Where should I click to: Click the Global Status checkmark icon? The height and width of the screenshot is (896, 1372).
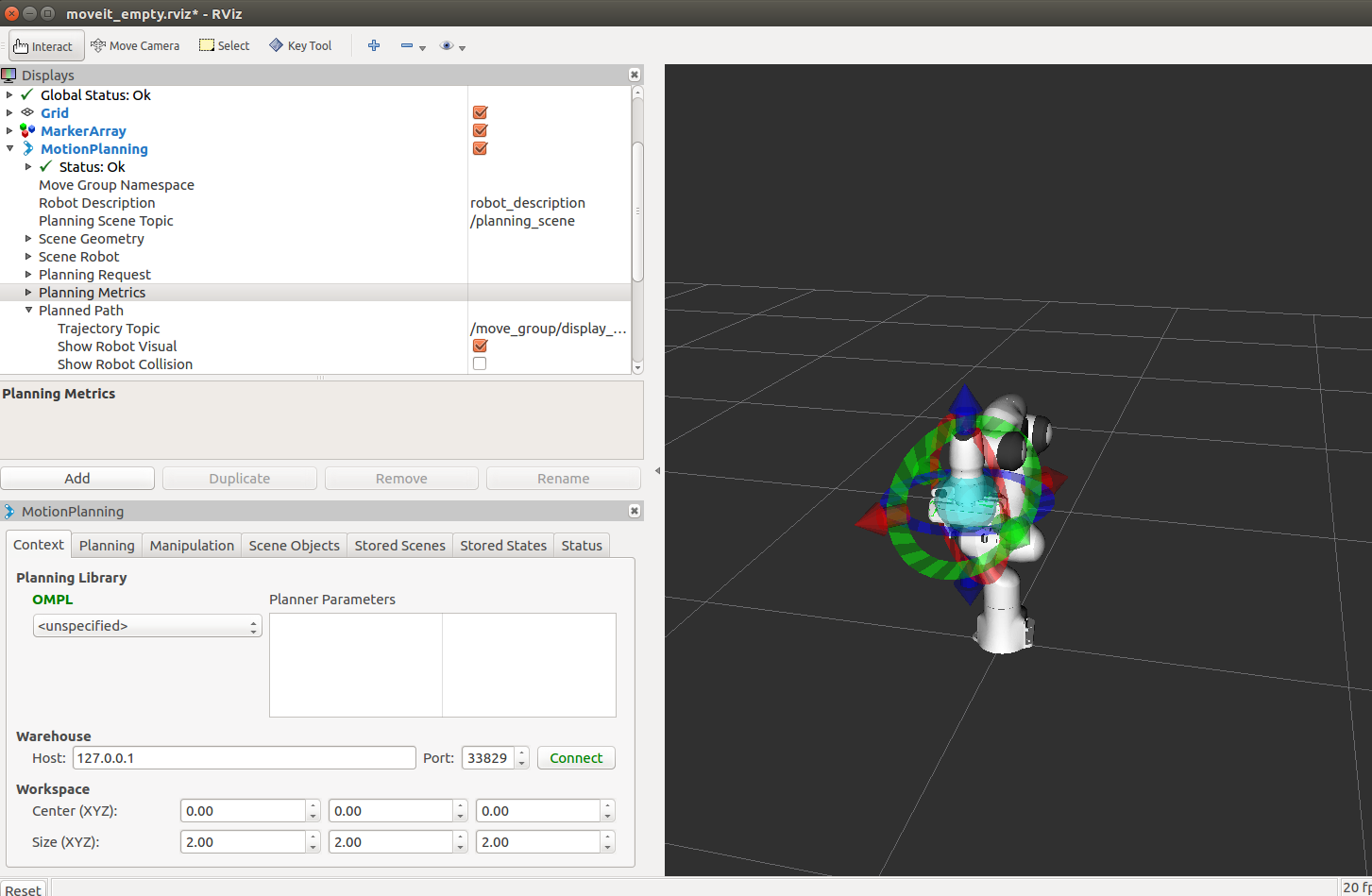[27, 94]
